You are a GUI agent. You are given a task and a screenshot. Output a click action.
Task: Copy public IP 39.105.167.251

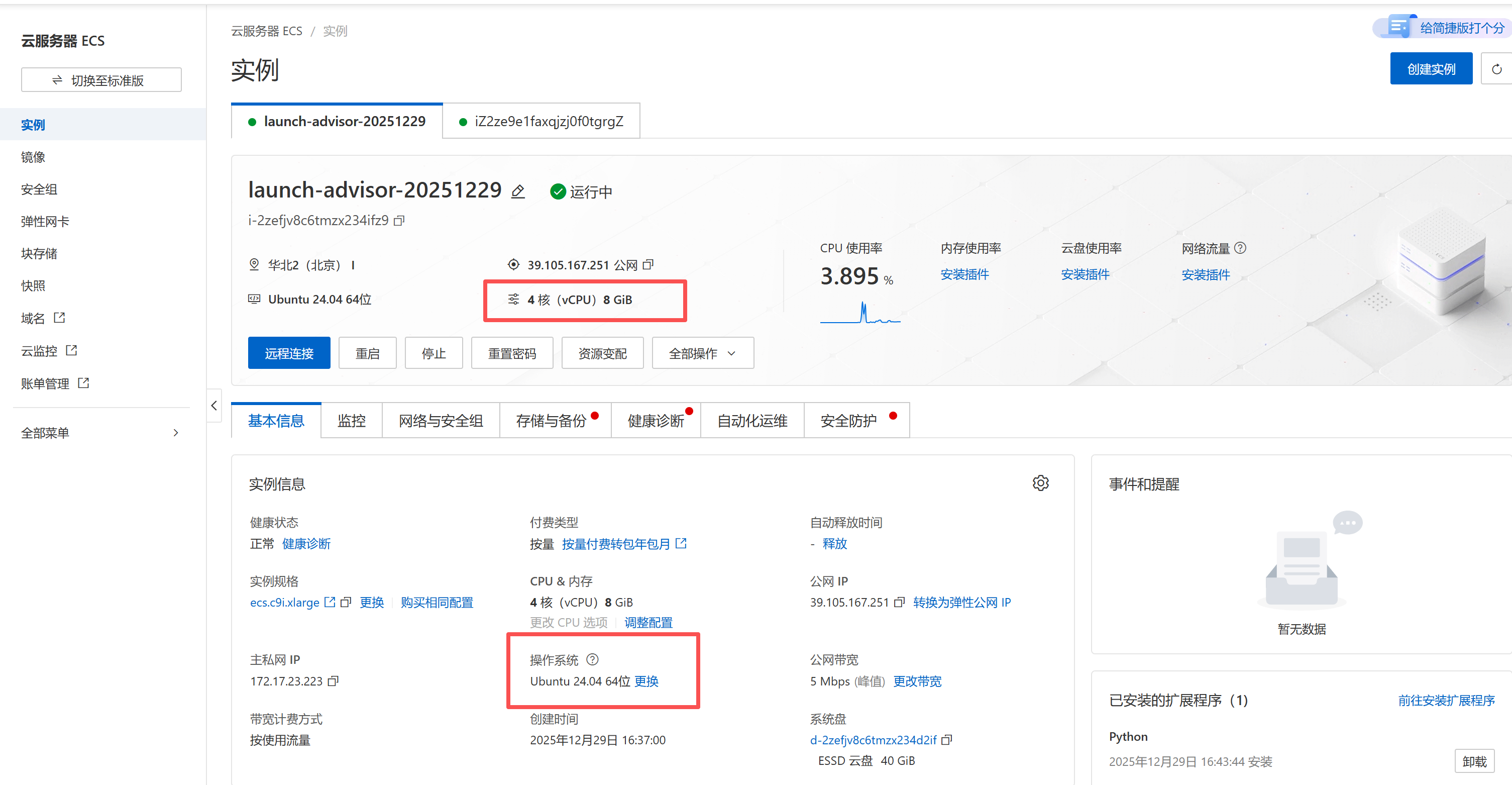click(648, 264)
